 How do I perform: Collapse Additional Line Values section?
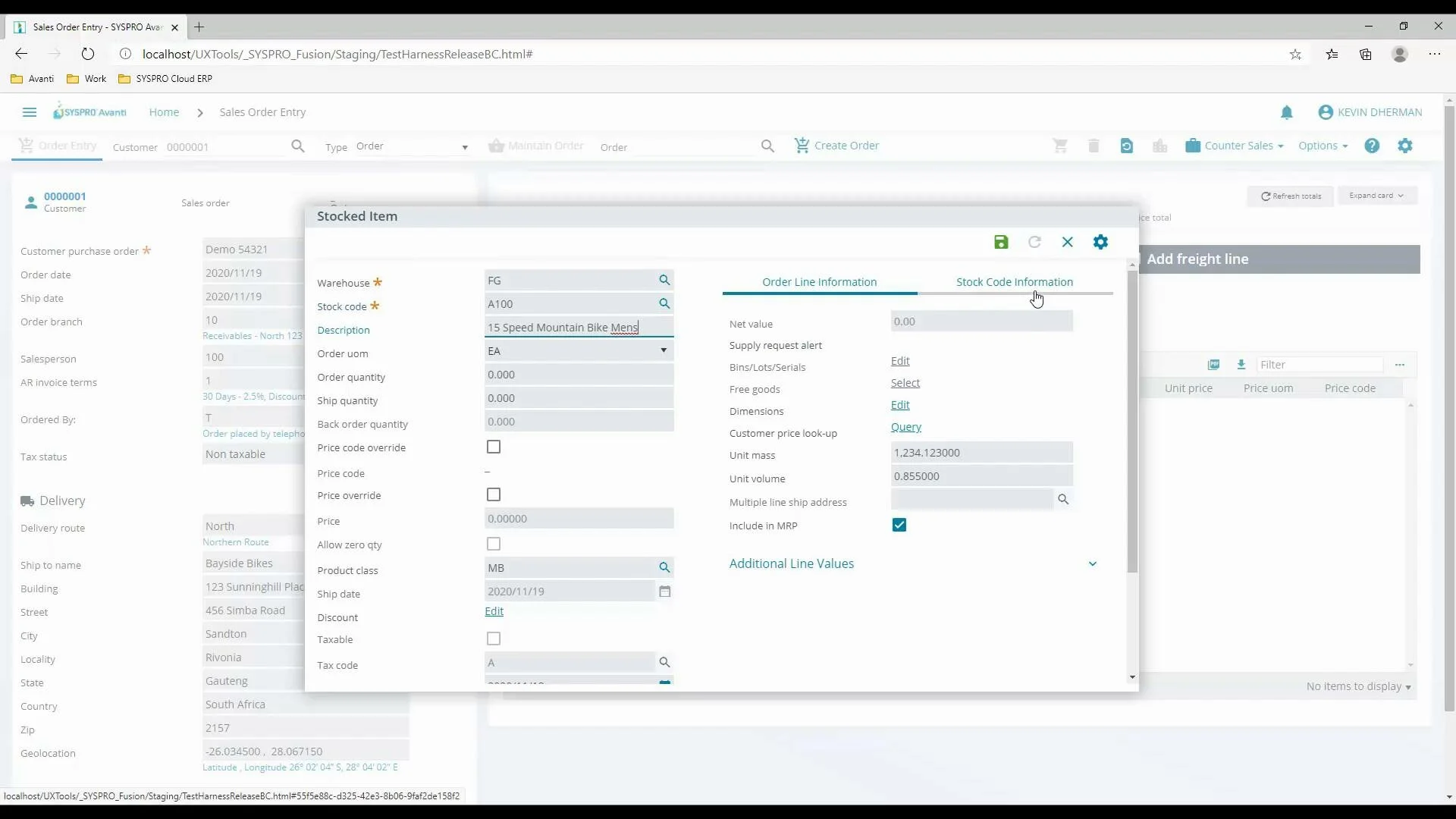[x=1093, y=564]
